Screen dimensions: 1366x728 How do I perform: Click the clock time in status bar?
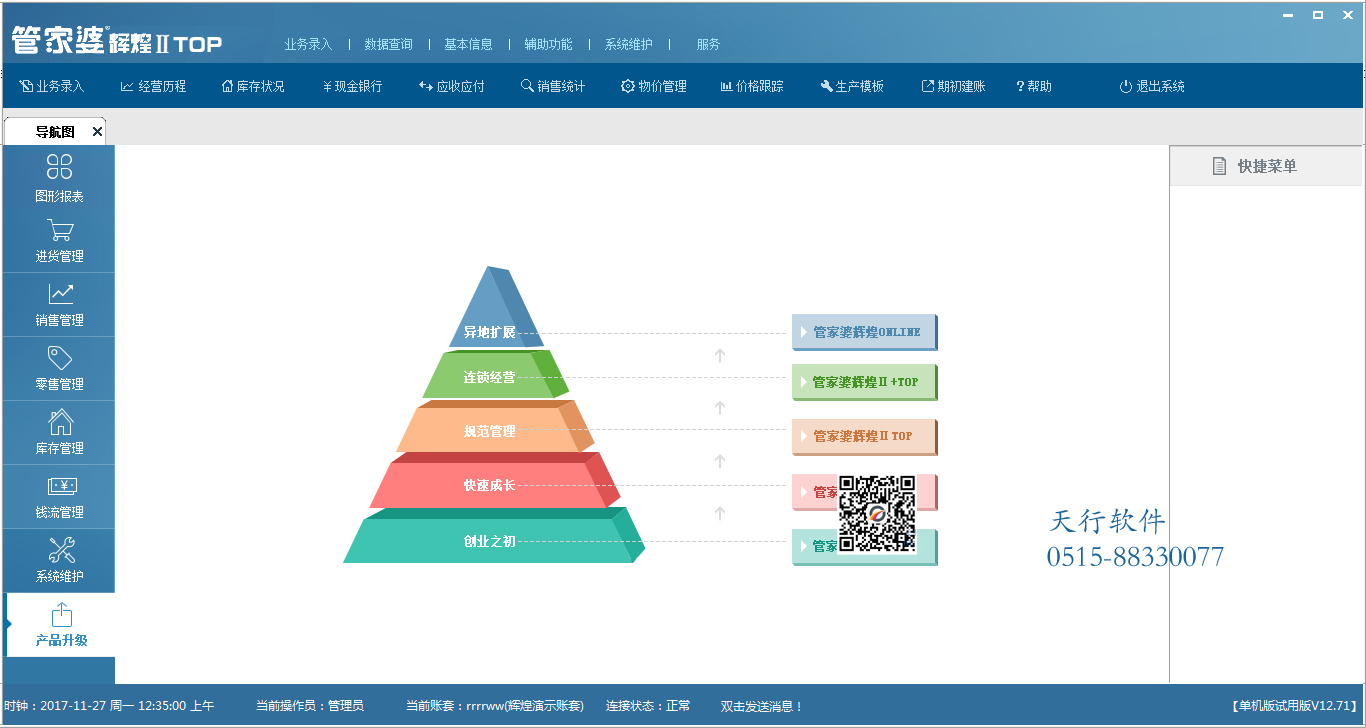[109, 706]
